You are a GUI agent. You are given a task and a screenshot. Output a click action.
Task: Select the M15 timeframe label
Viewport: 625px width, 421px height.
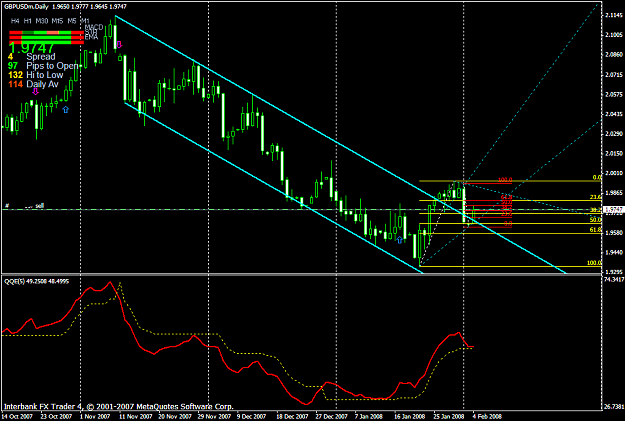57,21
